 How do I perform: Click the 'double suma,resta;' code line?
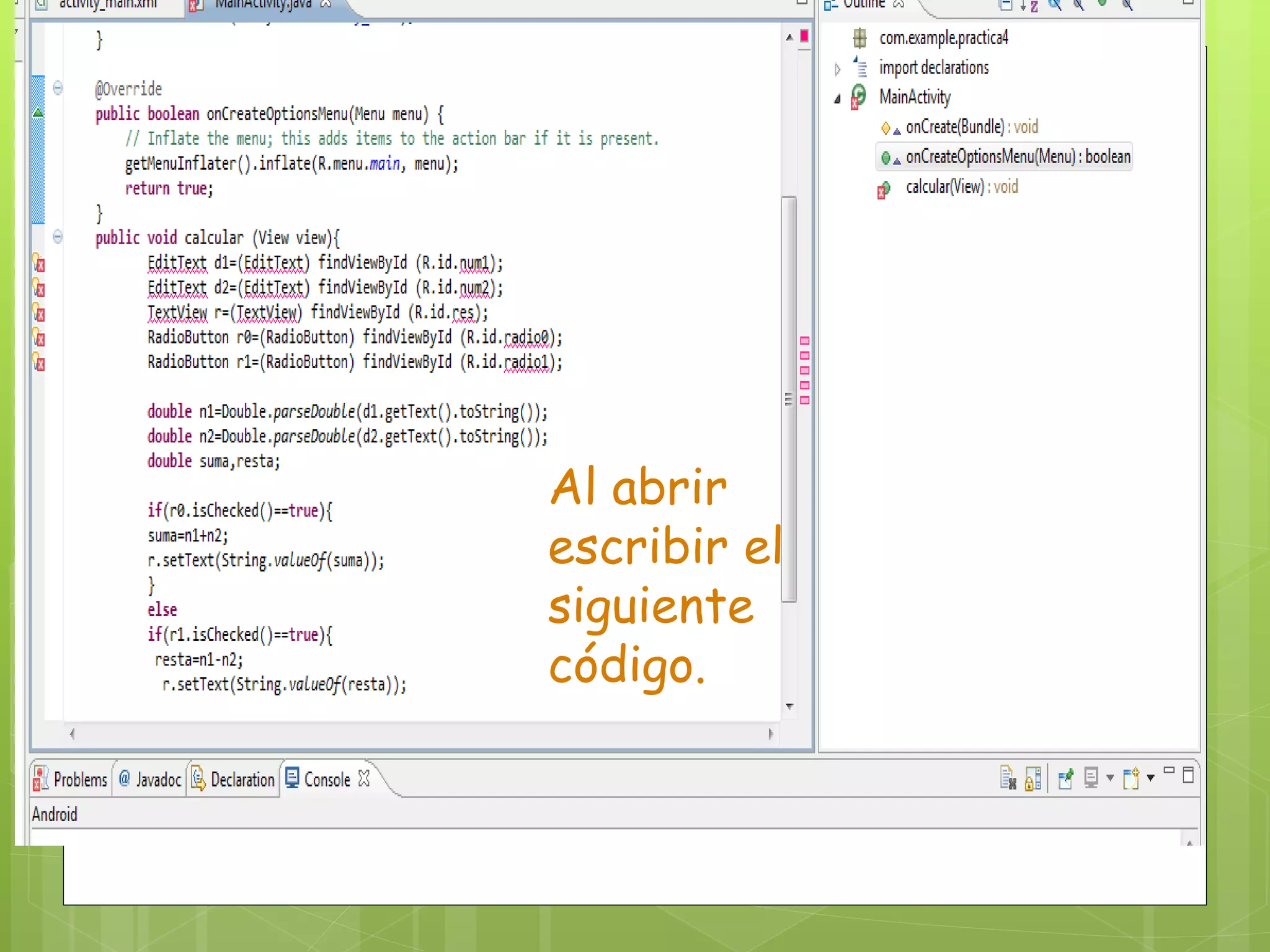coord(213,461)
